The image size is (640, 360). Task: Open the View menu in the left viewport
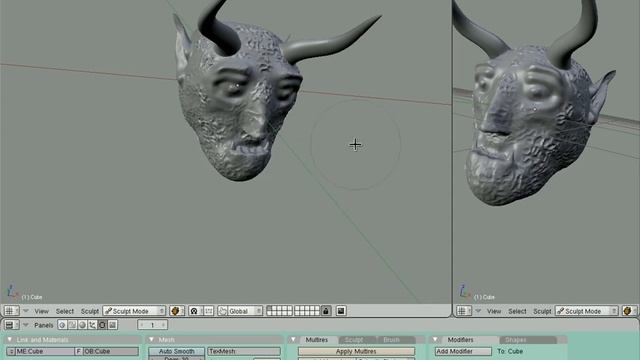point(41,311)
